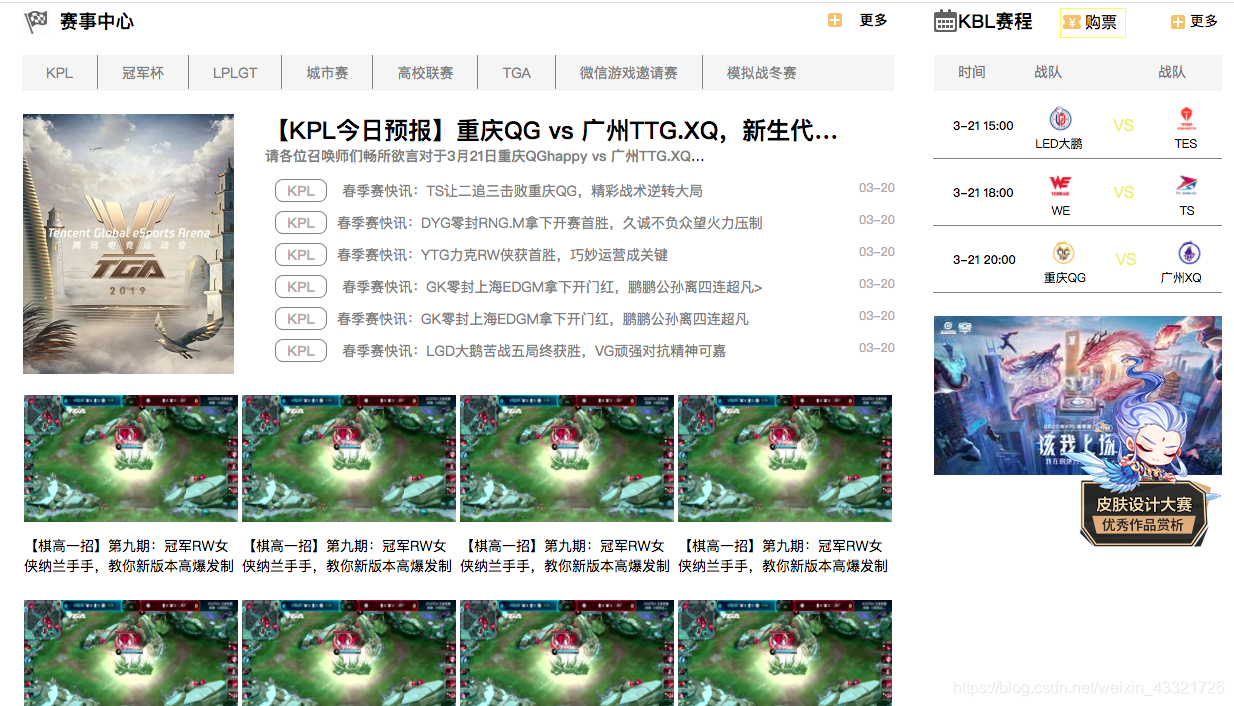Screen dimensions: 1234x706
Task: Click the TGA 2019 poster image
Action: tap(128, 244)
